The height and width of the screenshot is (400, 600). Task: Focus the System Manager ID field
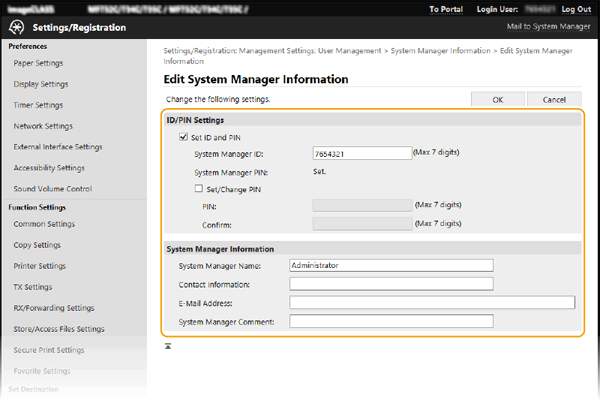(x=361, y=154)
